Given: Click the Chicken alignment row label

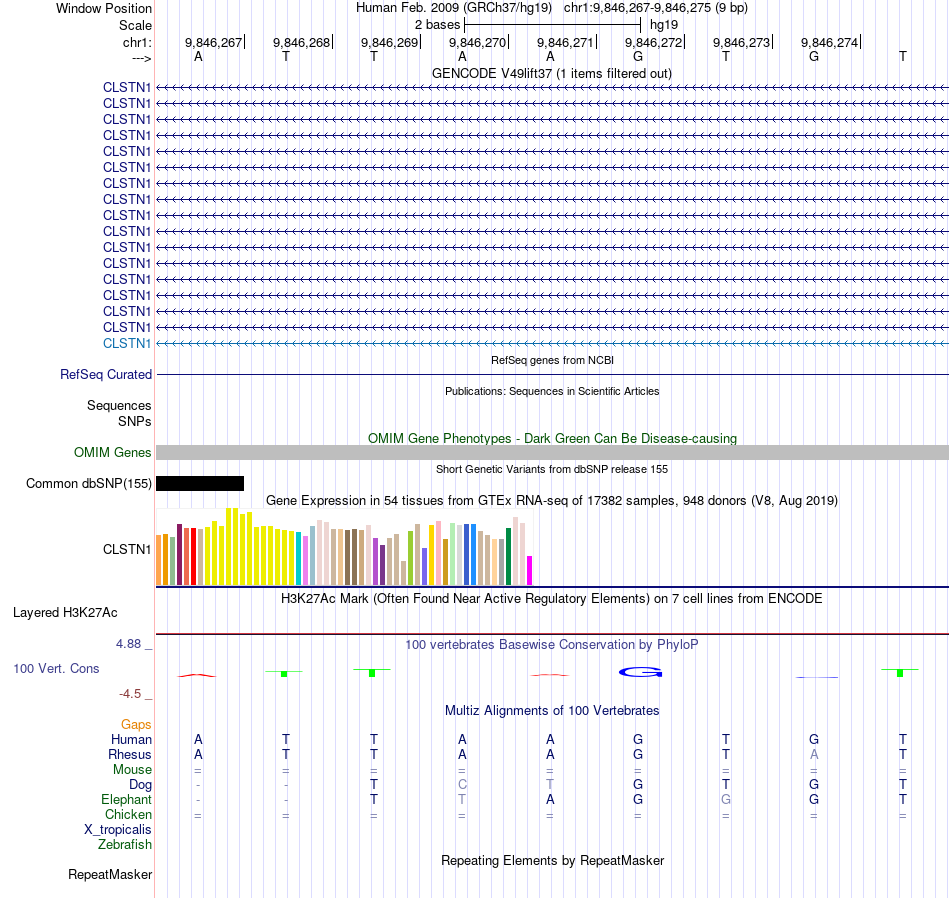Looking at the screenshot, I should click(x=128, y=814).
